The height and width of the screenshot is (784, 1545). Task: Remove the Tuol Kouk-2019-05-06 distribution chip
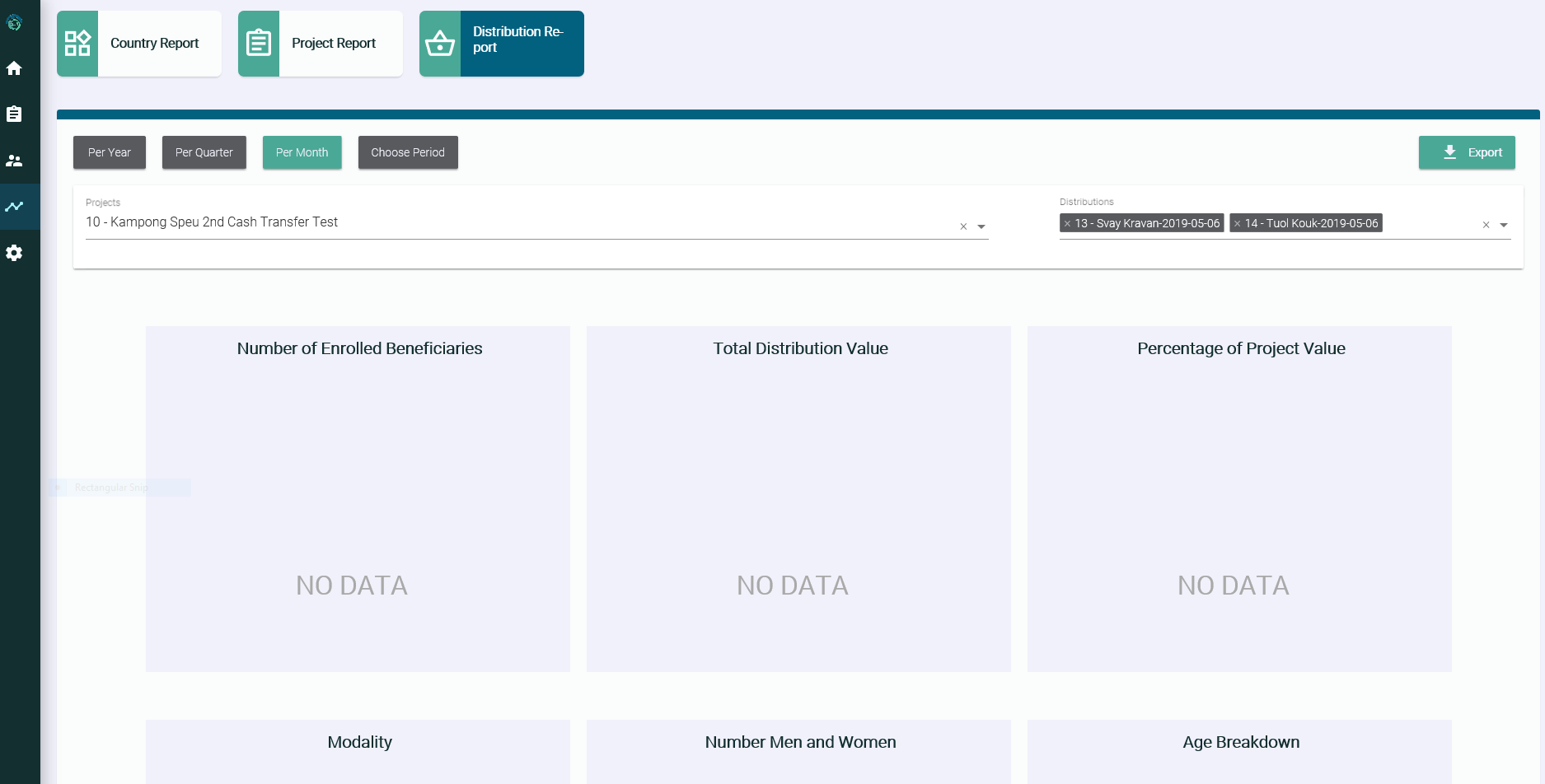pyautogui.click(x=1239, y=222)
